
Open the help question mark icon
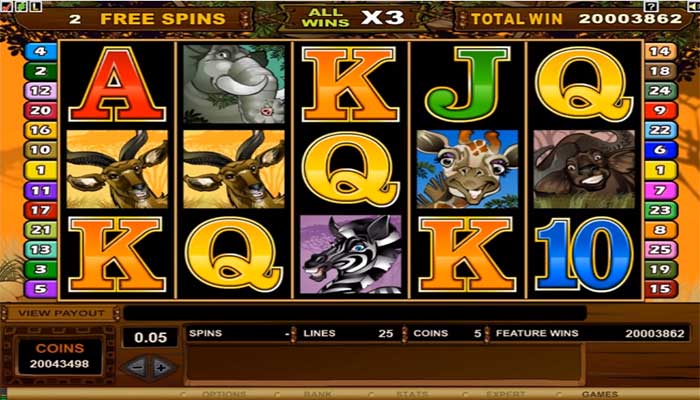pos(651,6)
